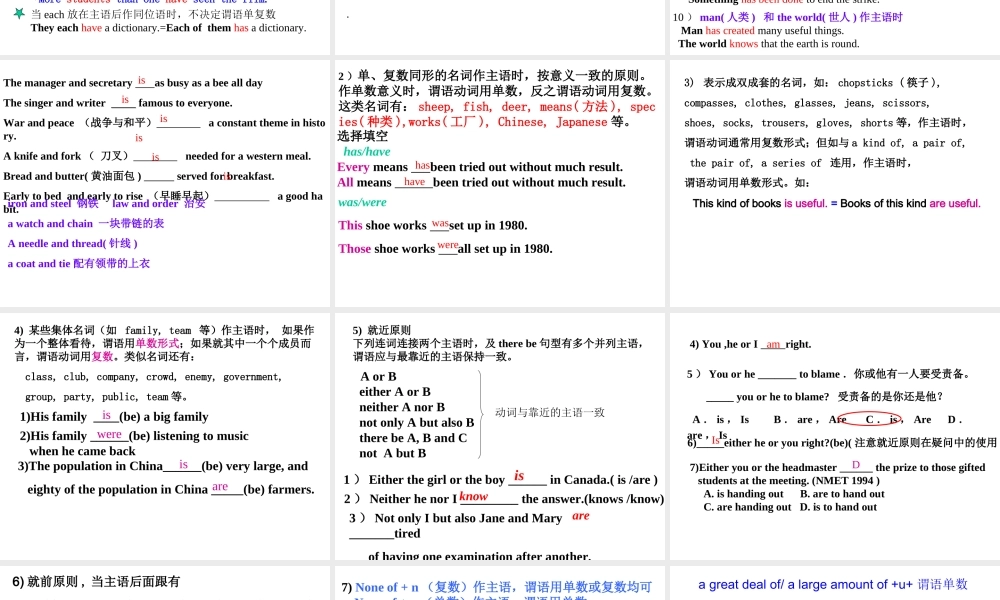Click the red answer 'know' in sentence 2
Screen dimensions: 1000x600
474,497
